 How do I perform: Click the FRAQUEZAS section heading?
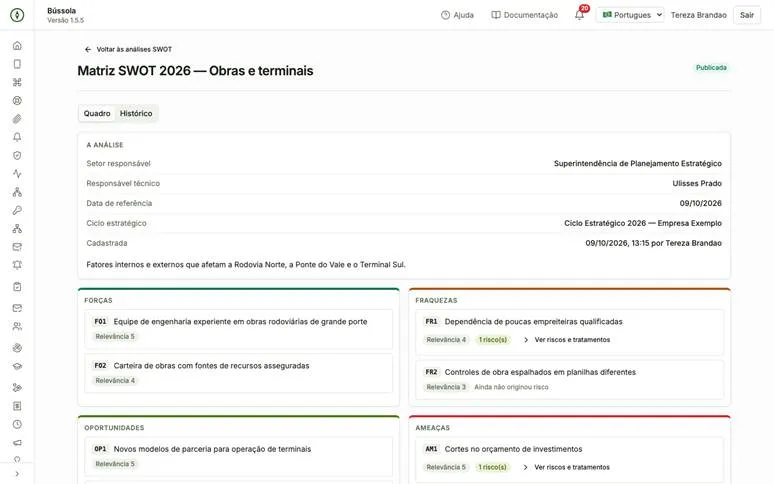coord(436,300)
